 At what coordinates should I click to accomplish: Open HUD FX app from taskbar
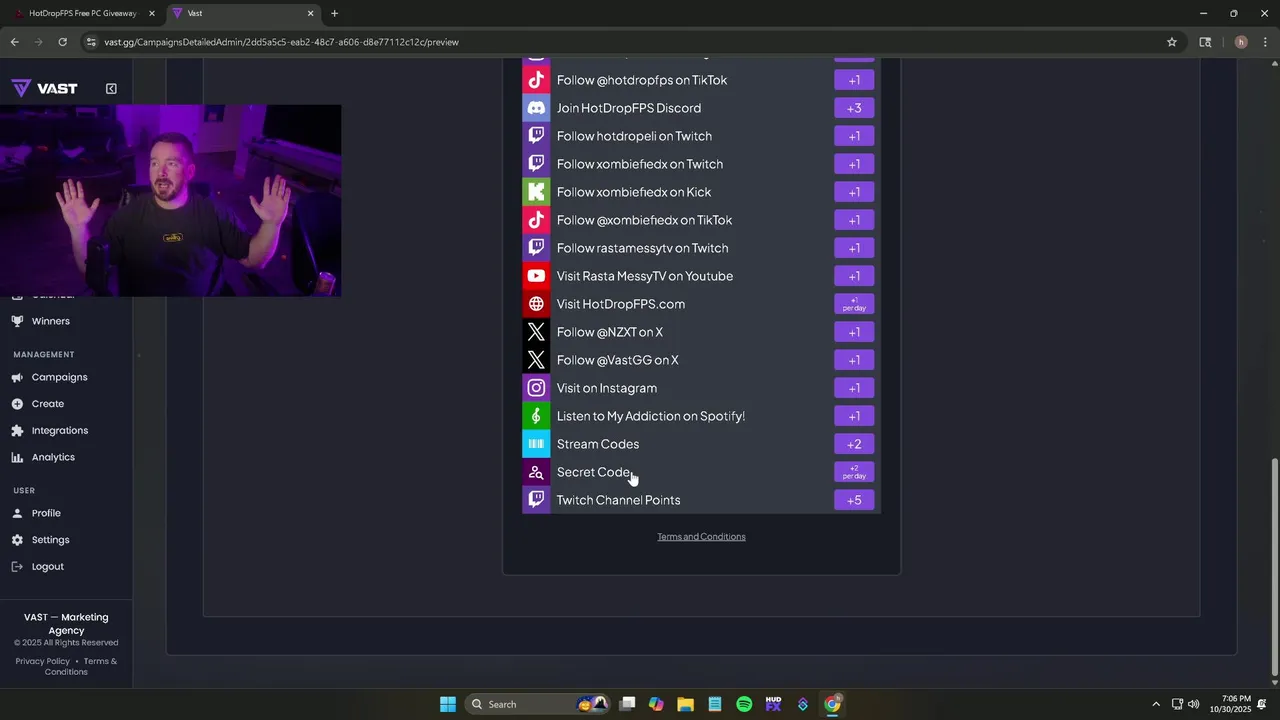773,704
